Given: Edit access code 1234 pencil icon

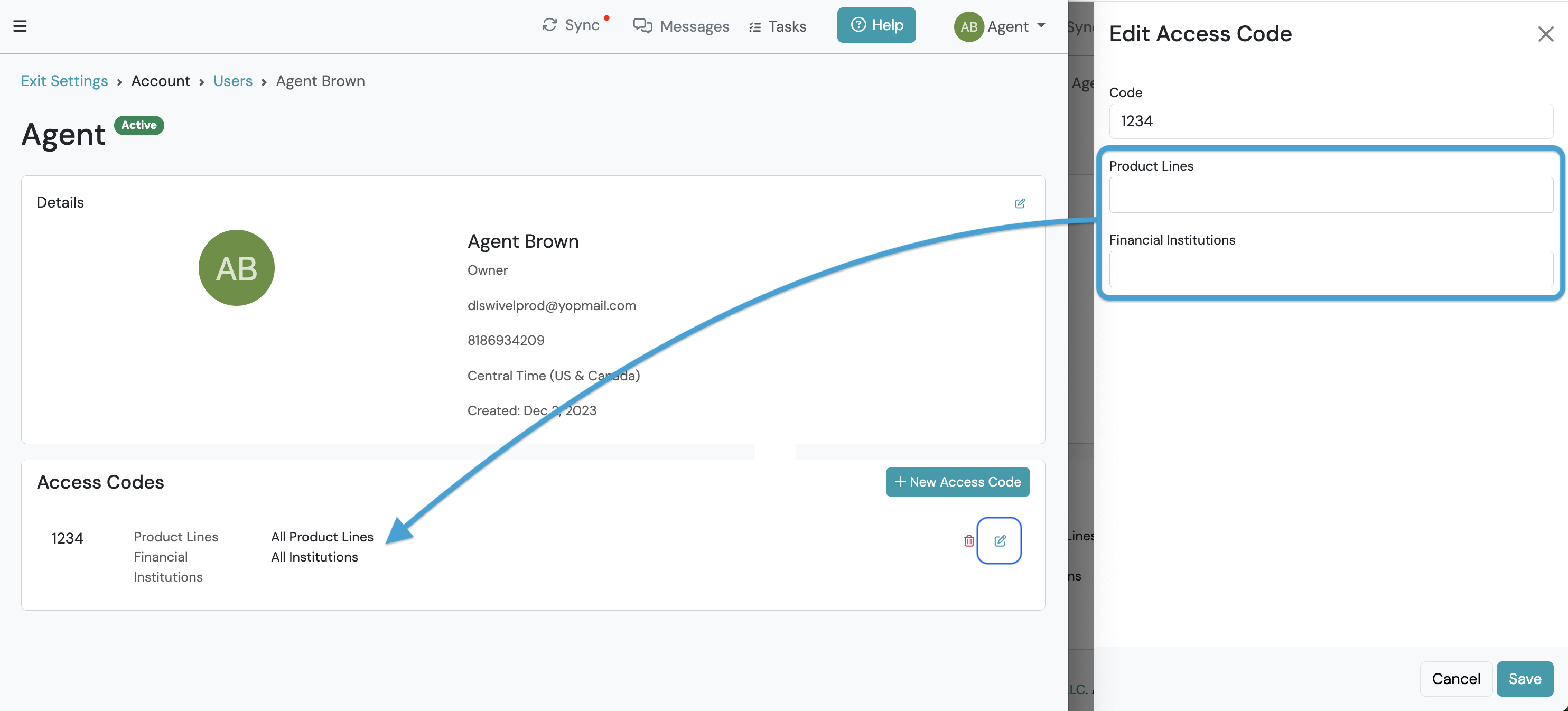Looking at the screenshot, I should pyautogui.click(x=1000, y=540).
